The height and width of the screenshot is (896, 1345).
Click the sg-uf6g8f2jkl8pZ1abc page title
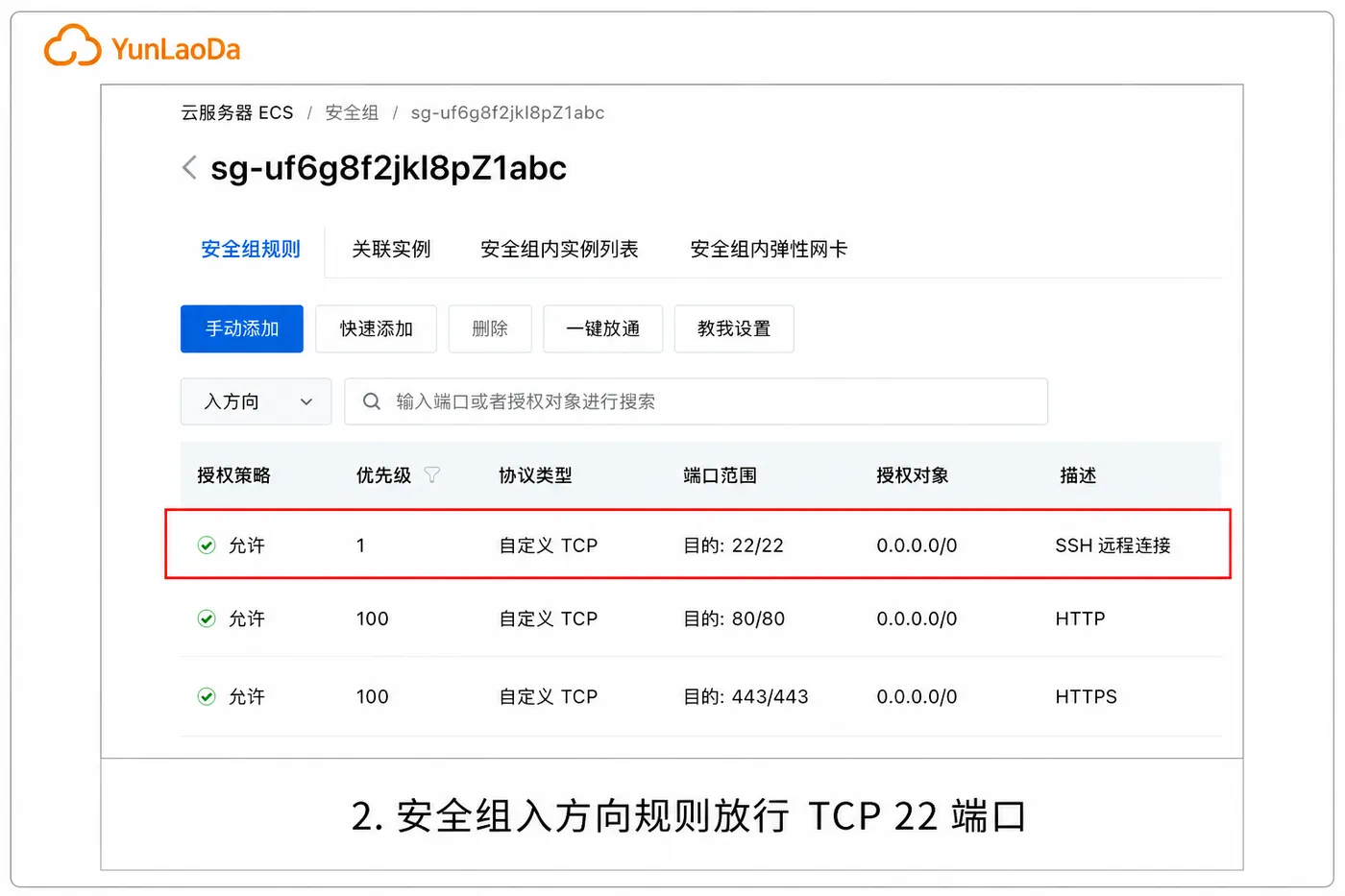point(388,168)
